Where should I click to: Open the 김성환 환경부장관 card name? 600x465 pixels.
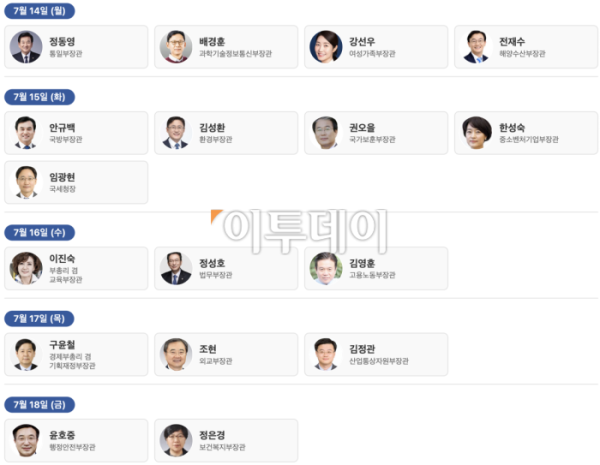tap(212, 127)
